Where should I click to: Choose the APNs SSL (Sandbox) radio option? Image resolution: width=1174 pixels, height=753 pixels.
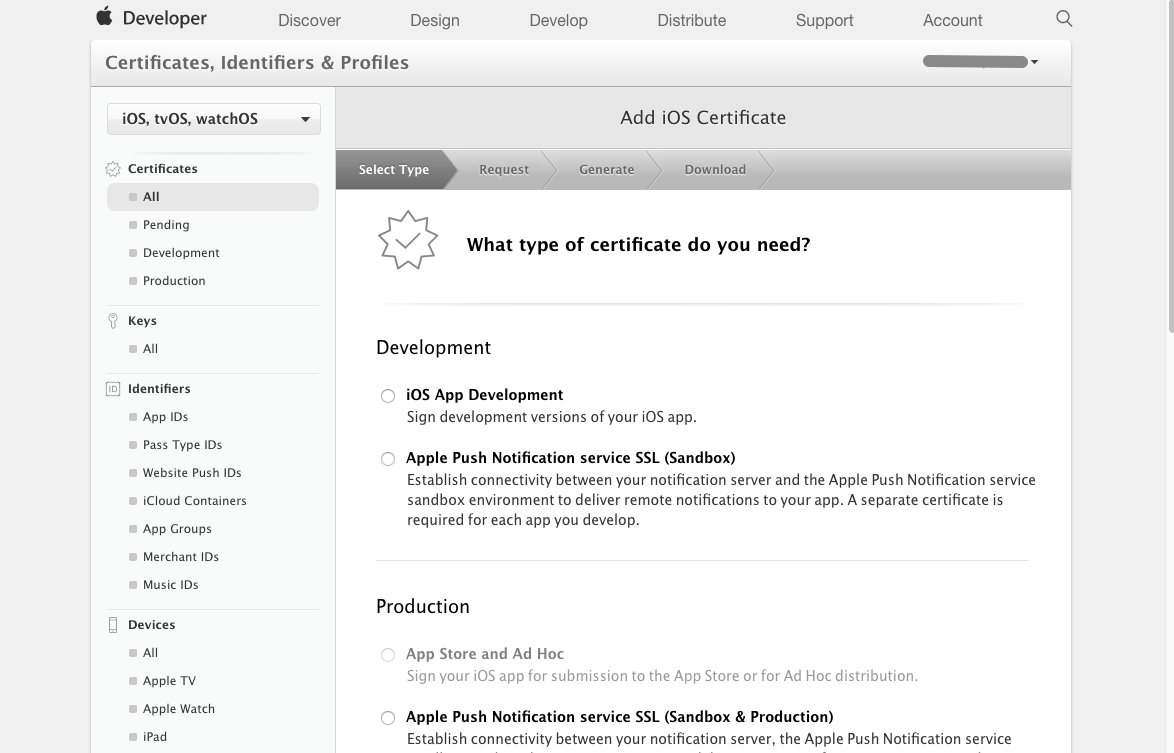pos(388,459)
